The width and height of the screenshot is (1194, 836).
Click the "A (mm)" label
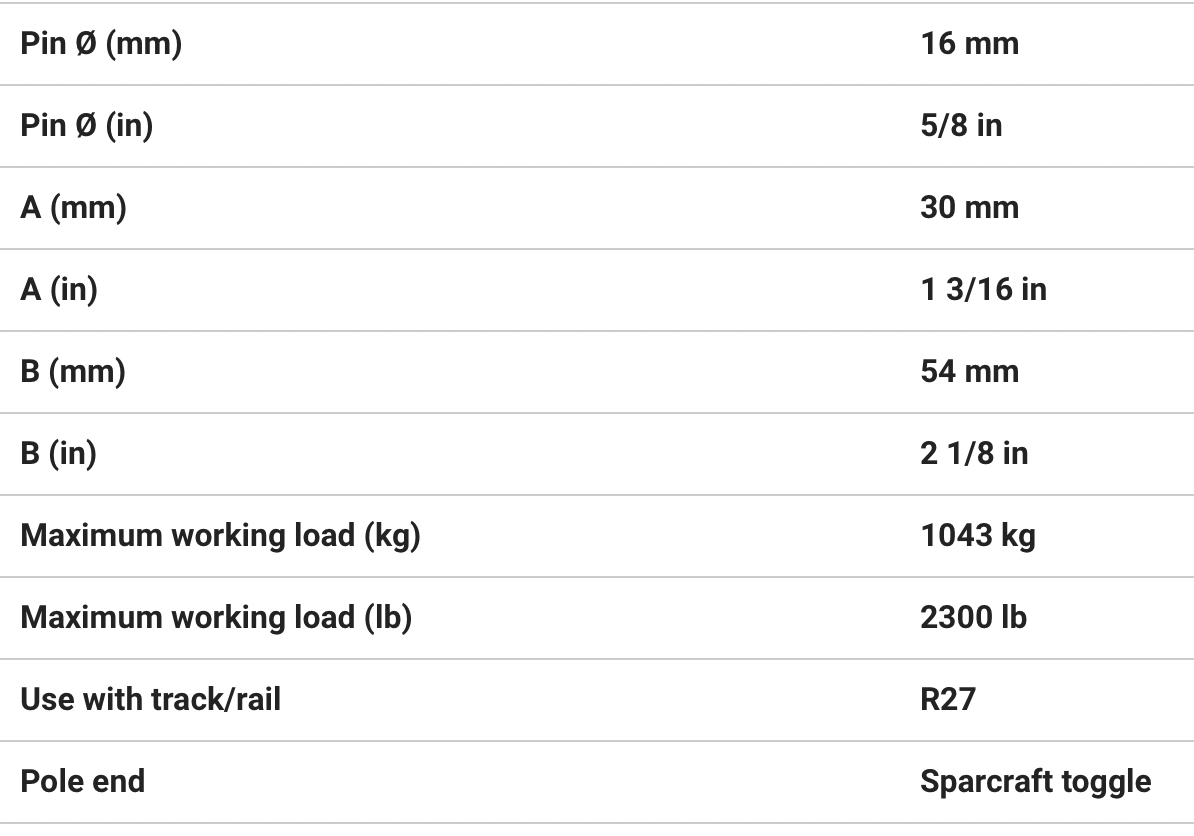pyautogui.click(x=73, y=208)
